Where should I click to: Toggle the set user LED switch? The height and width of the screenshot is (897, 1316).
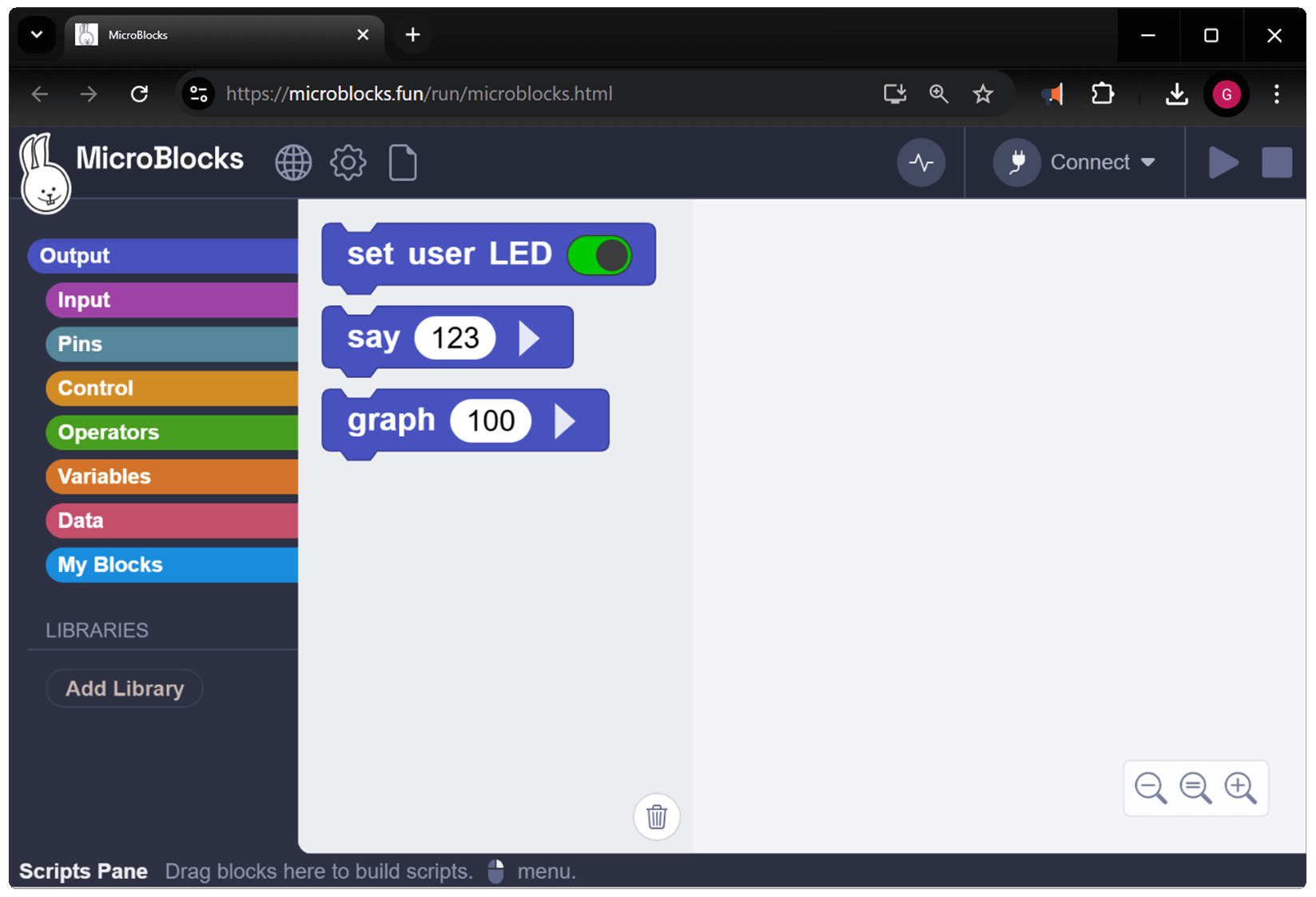pyautogui.click(x=599, y=255)
